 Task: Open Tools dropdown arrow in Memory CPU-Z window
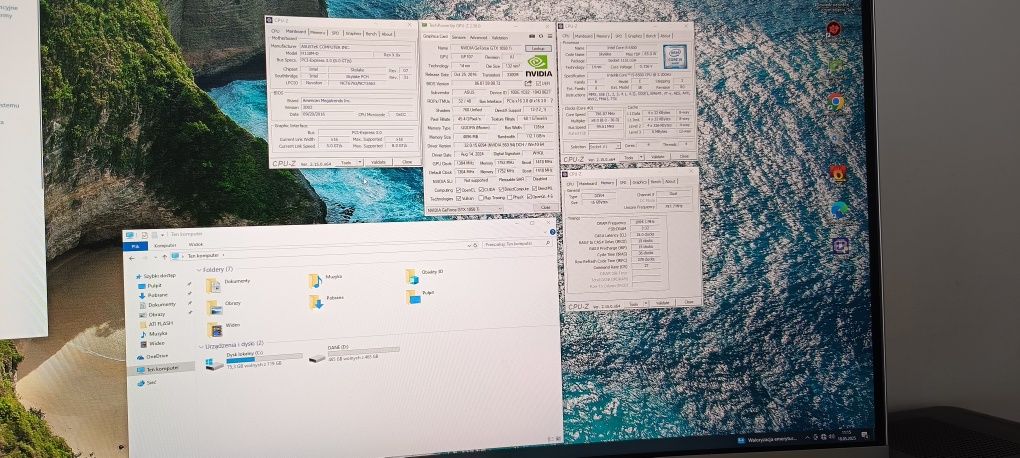pos(645,303)
